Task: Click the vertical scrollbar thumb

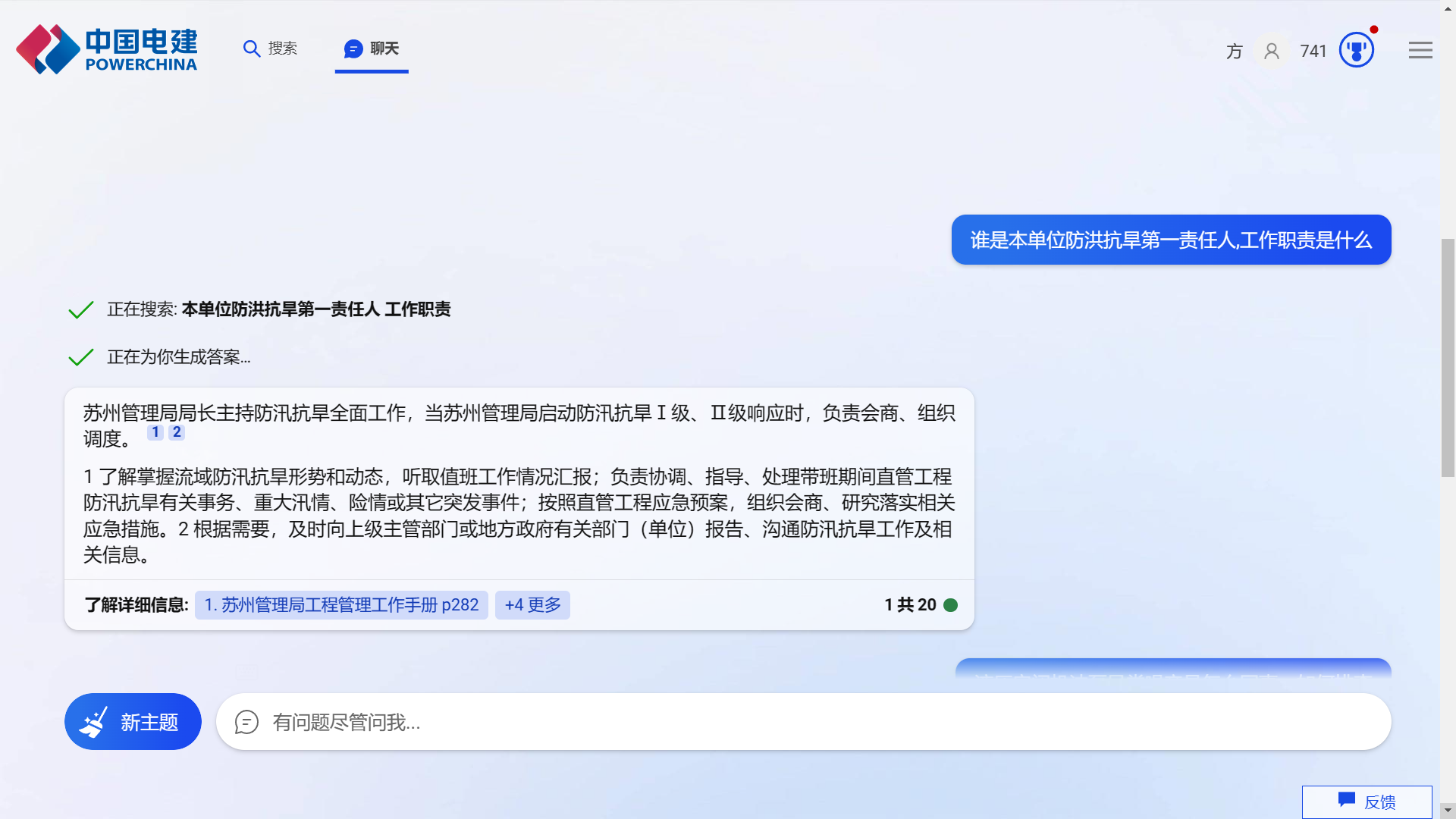Action: tap(1448, 356)
